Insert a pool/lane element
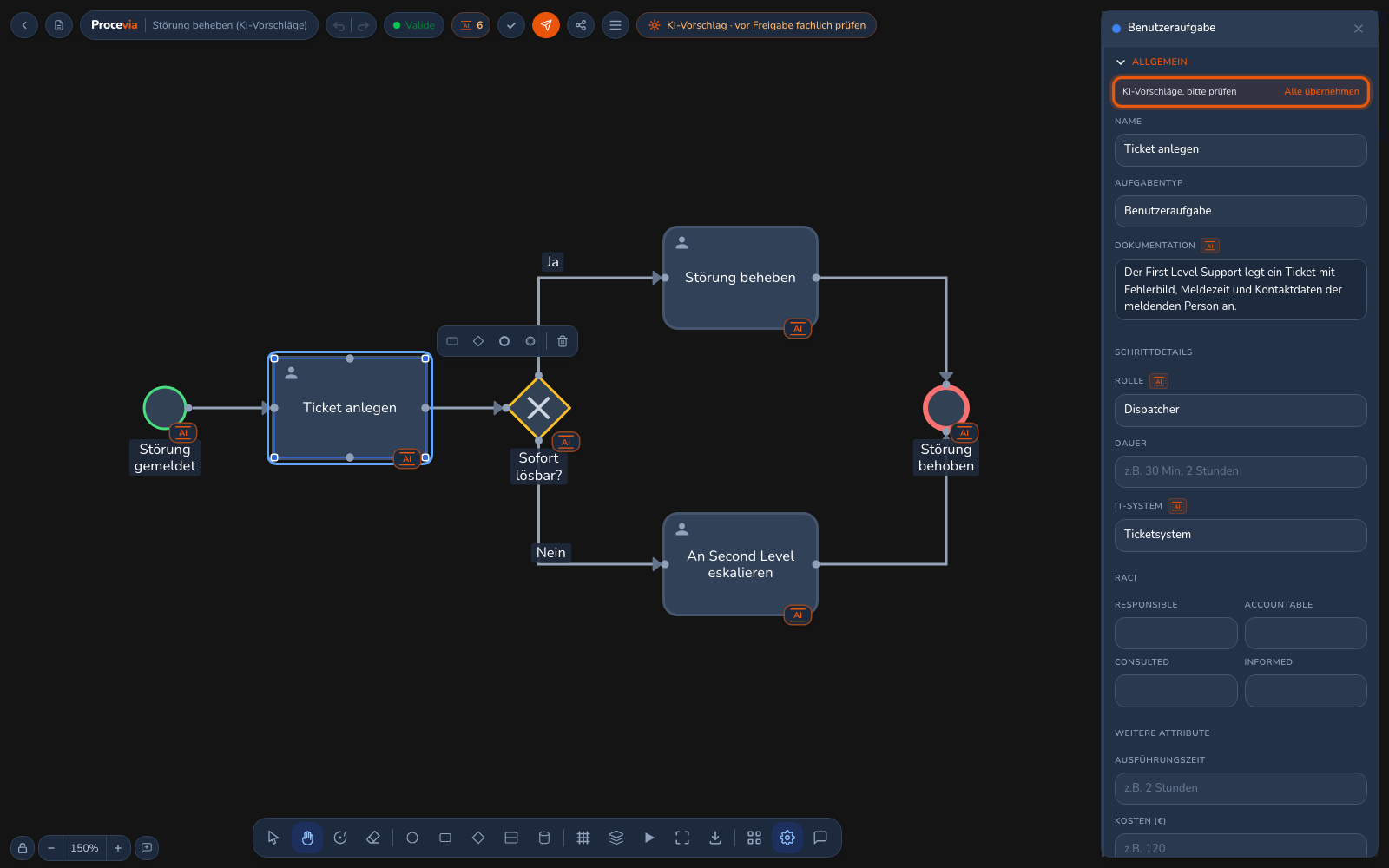This screenshot has width=1389, height=868. 511,838
